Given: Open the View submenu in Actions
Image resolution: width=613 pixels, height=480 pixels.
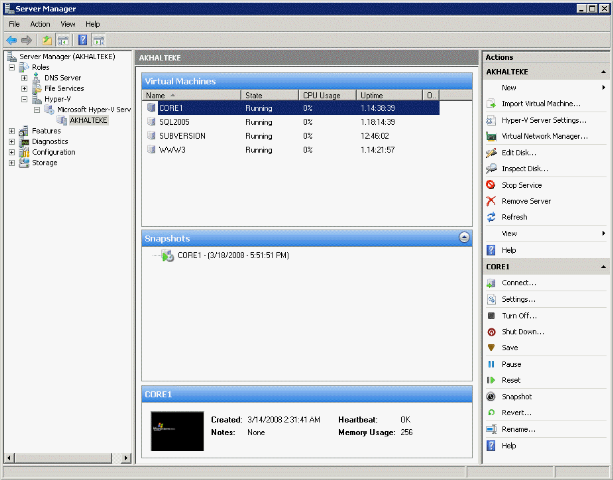Looking at the screenshot, I should click(546, 233).
